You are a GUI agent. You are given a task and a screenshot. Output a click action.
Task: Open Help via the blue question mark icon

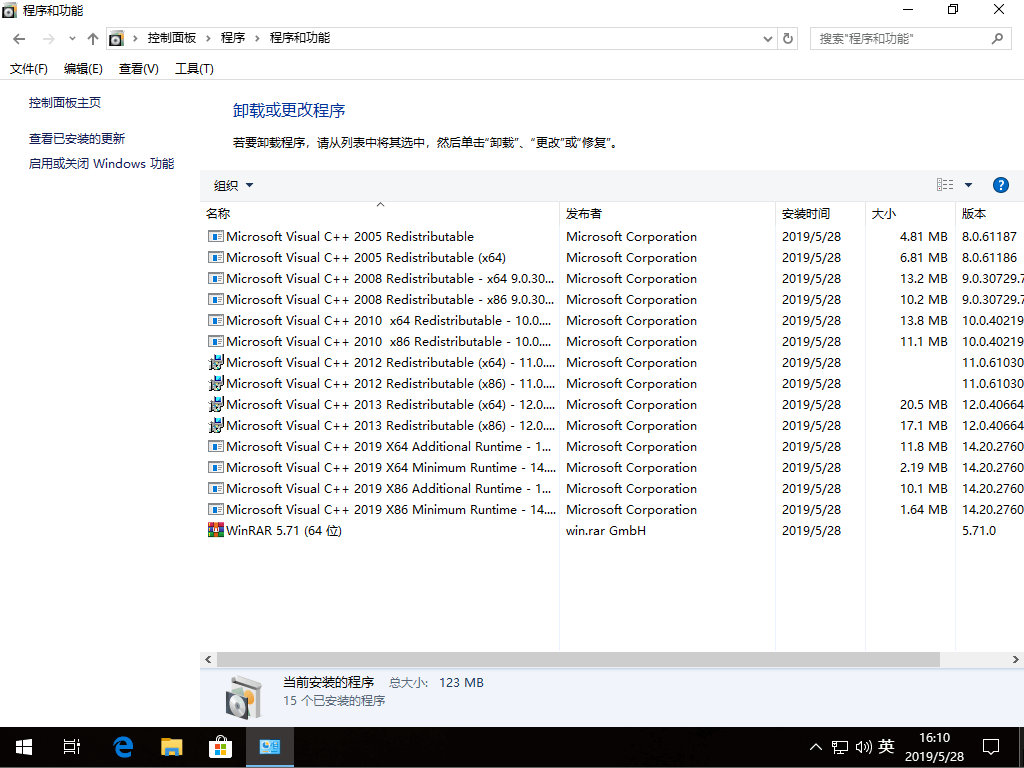tap(1001, 185)
